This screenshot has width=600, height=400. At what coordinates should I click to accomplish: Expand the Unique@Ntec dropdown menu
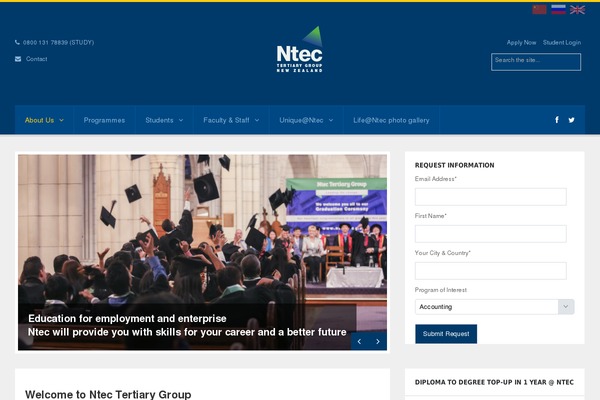(306, 120)
